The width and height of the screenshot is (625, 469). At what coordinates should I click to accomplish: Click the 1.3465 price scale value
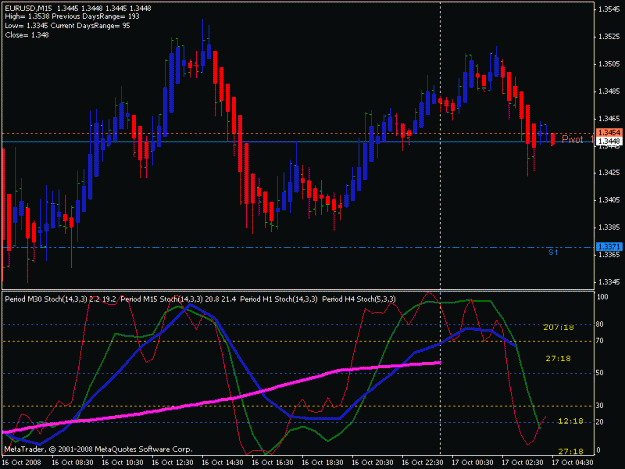click(x=609, y=118)
